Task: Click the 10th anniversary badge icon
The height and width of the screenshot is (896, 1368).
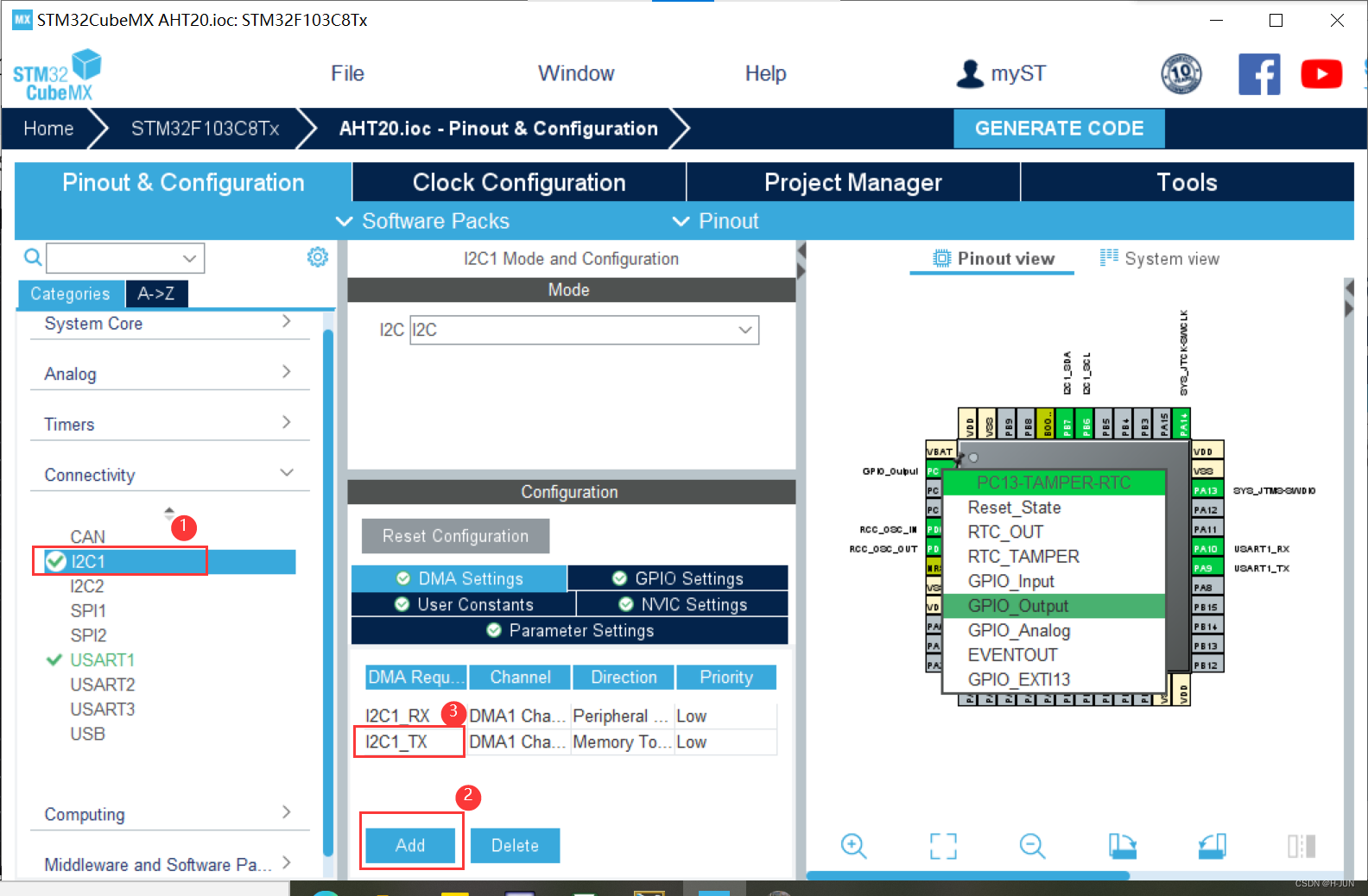Action: (x=1181, y=73)
